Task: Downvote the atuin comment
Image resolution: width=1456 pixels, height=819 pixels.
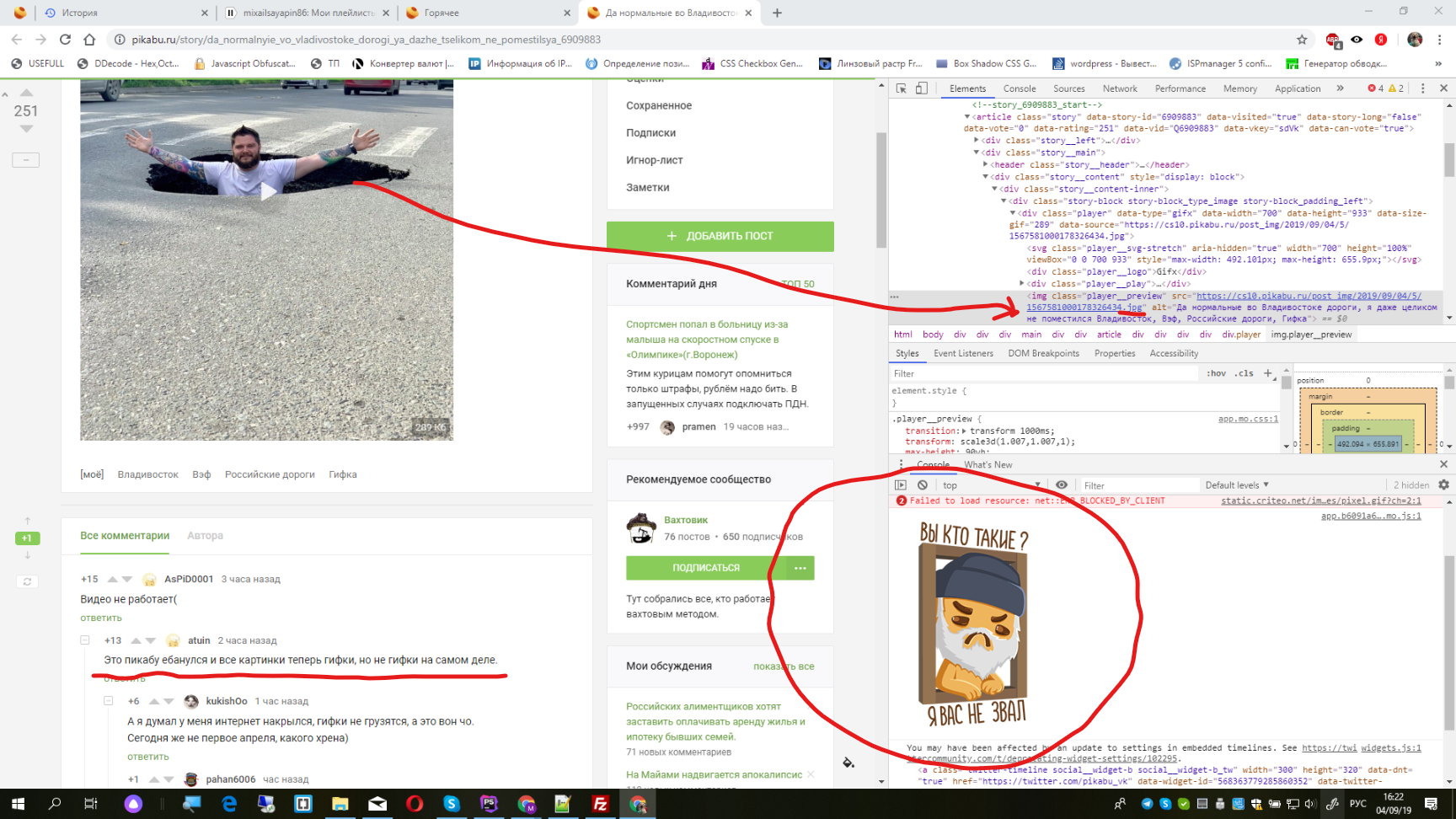Action: point(151,640)
